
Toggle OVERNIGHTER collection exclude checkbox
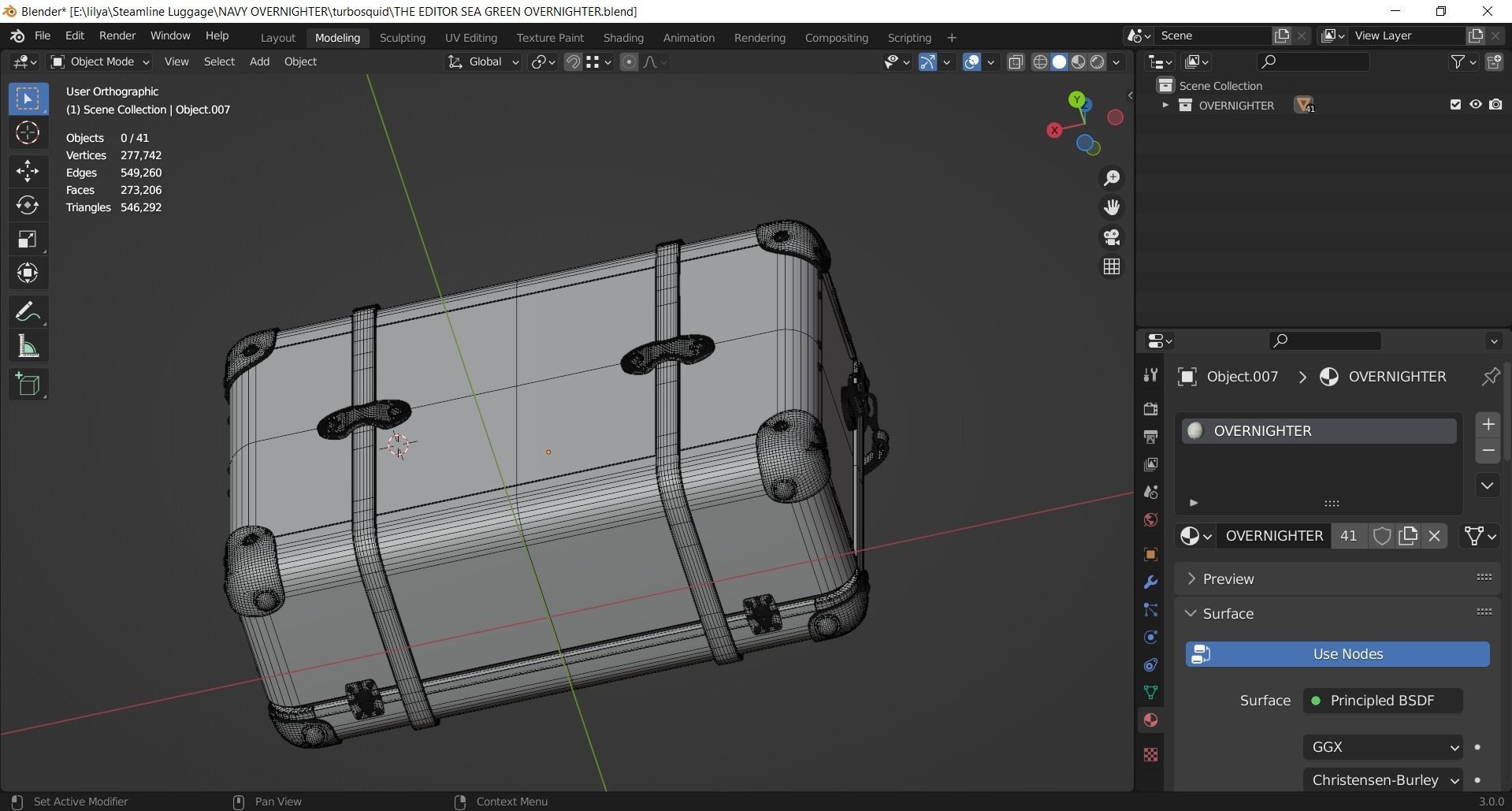pyautogui.click(x=1455, y=105)
